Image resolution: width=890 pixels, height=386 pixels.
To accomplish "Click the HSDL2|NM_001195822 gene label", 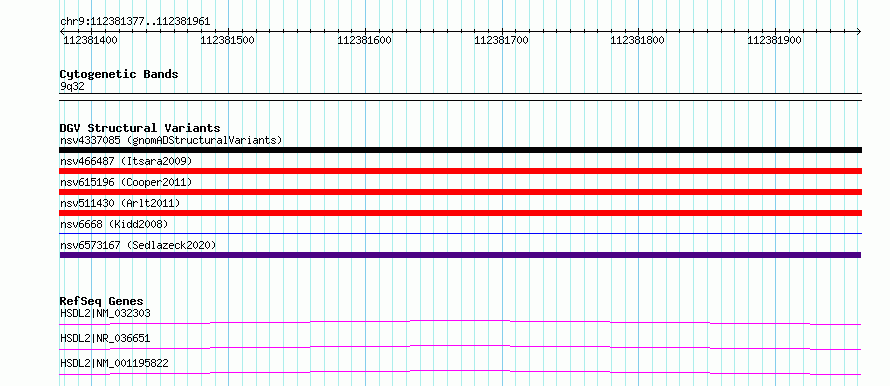I will [x=114, y=363].
